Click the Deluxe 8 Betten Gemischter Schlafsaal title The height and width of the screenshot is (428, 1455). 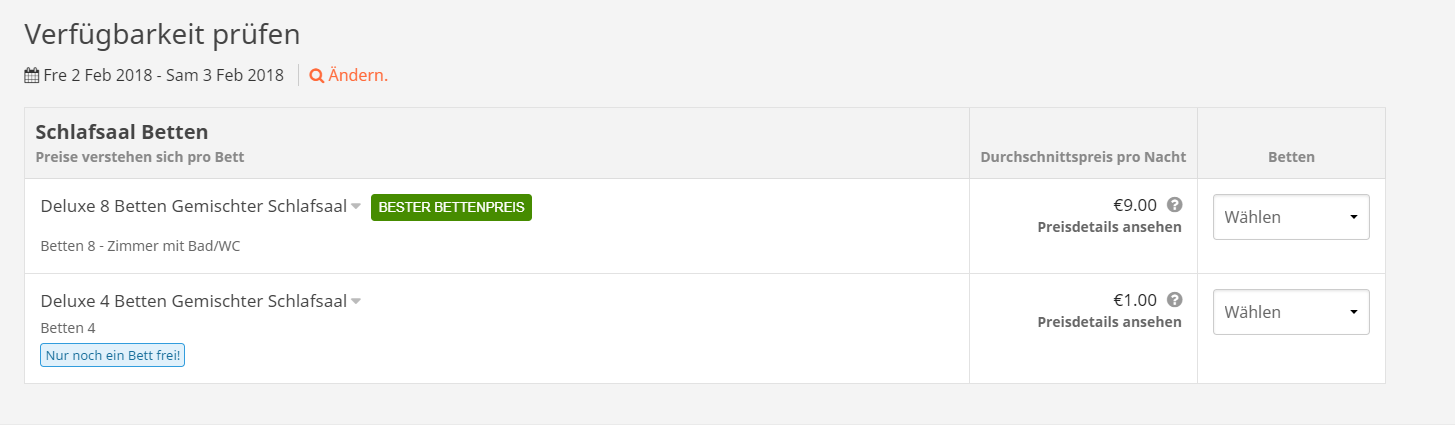(193, 207)
